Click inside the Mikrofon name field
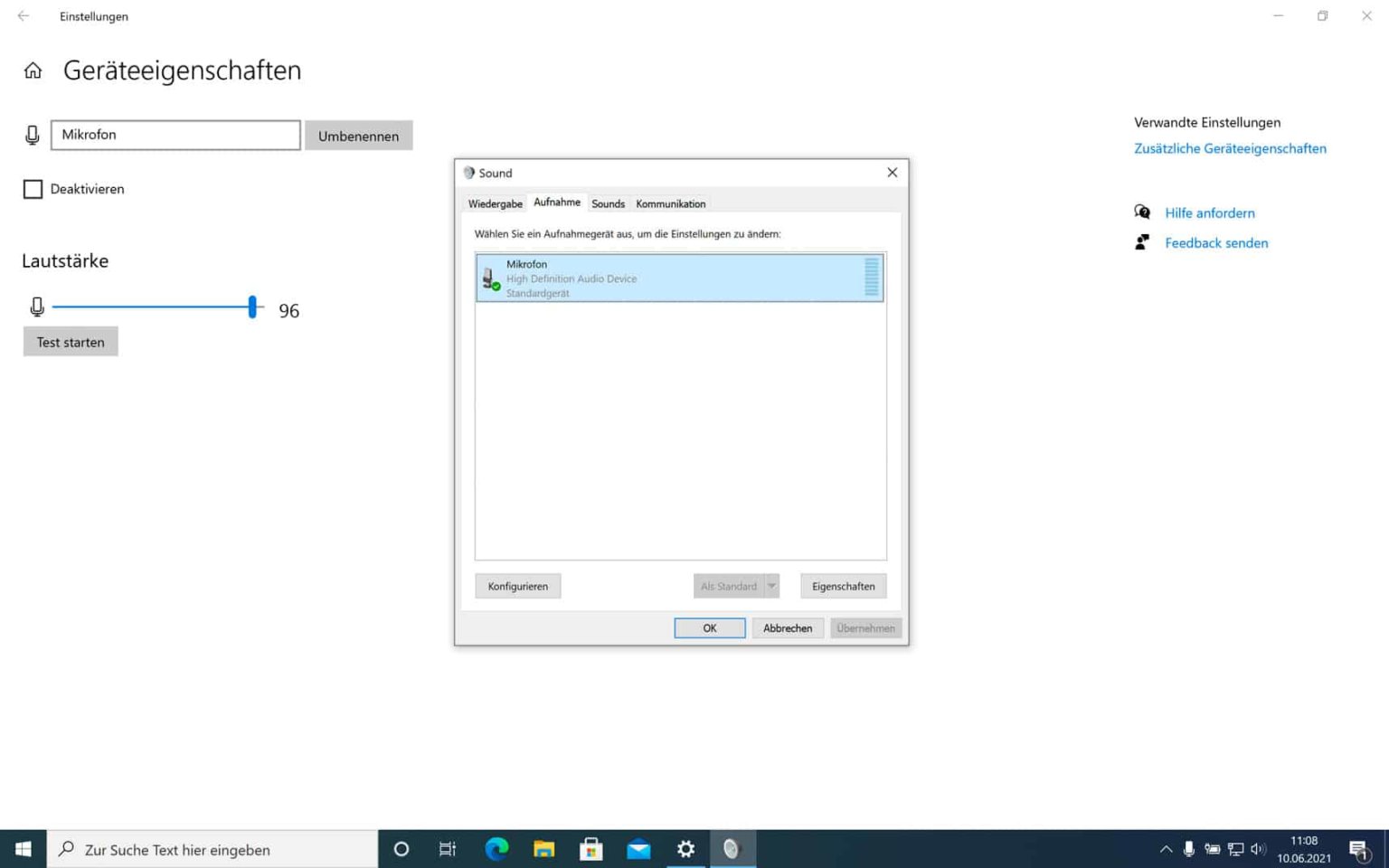 click(x=175, y=135)
